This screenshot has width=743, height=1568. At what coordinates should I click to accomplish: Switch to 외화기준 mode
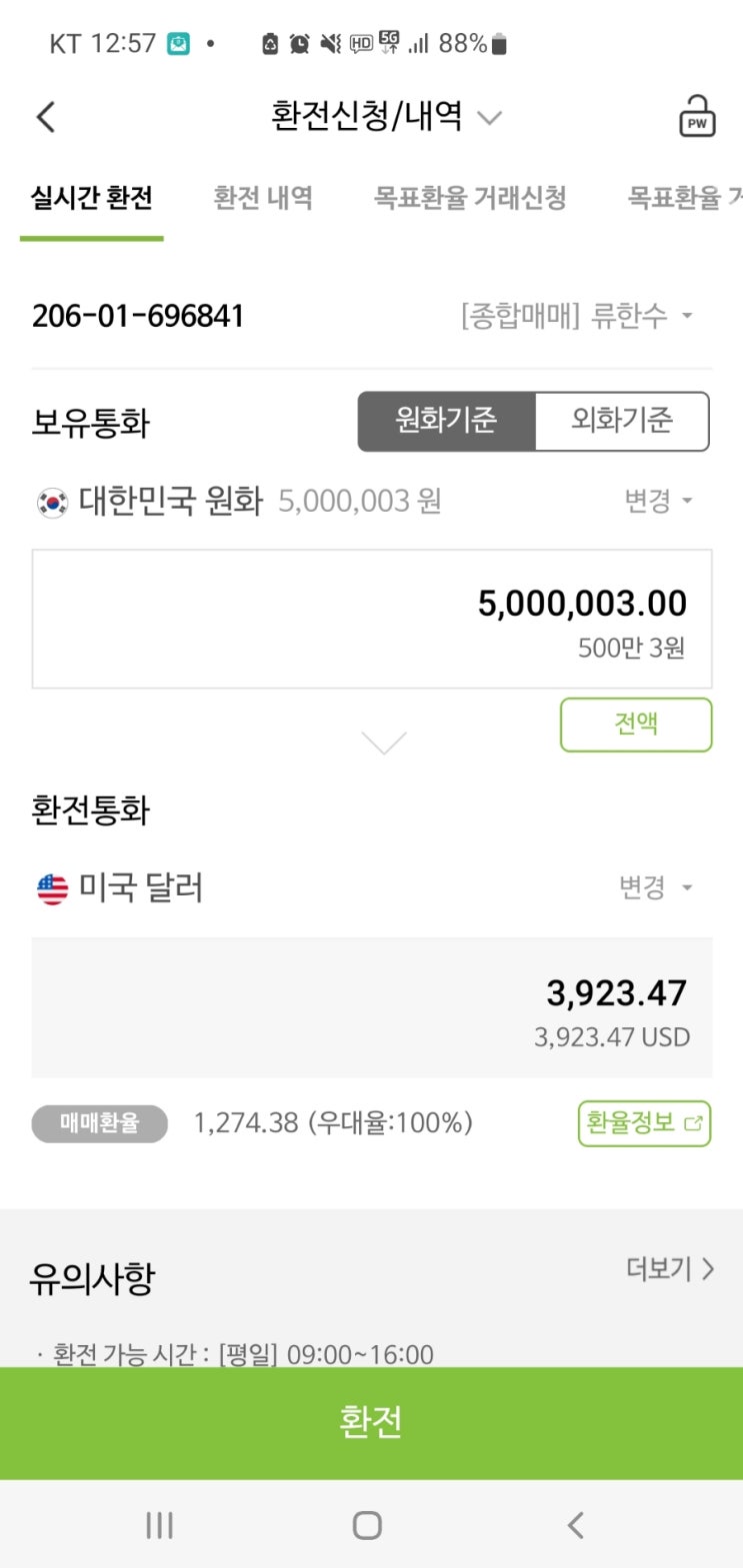(622, 421)
